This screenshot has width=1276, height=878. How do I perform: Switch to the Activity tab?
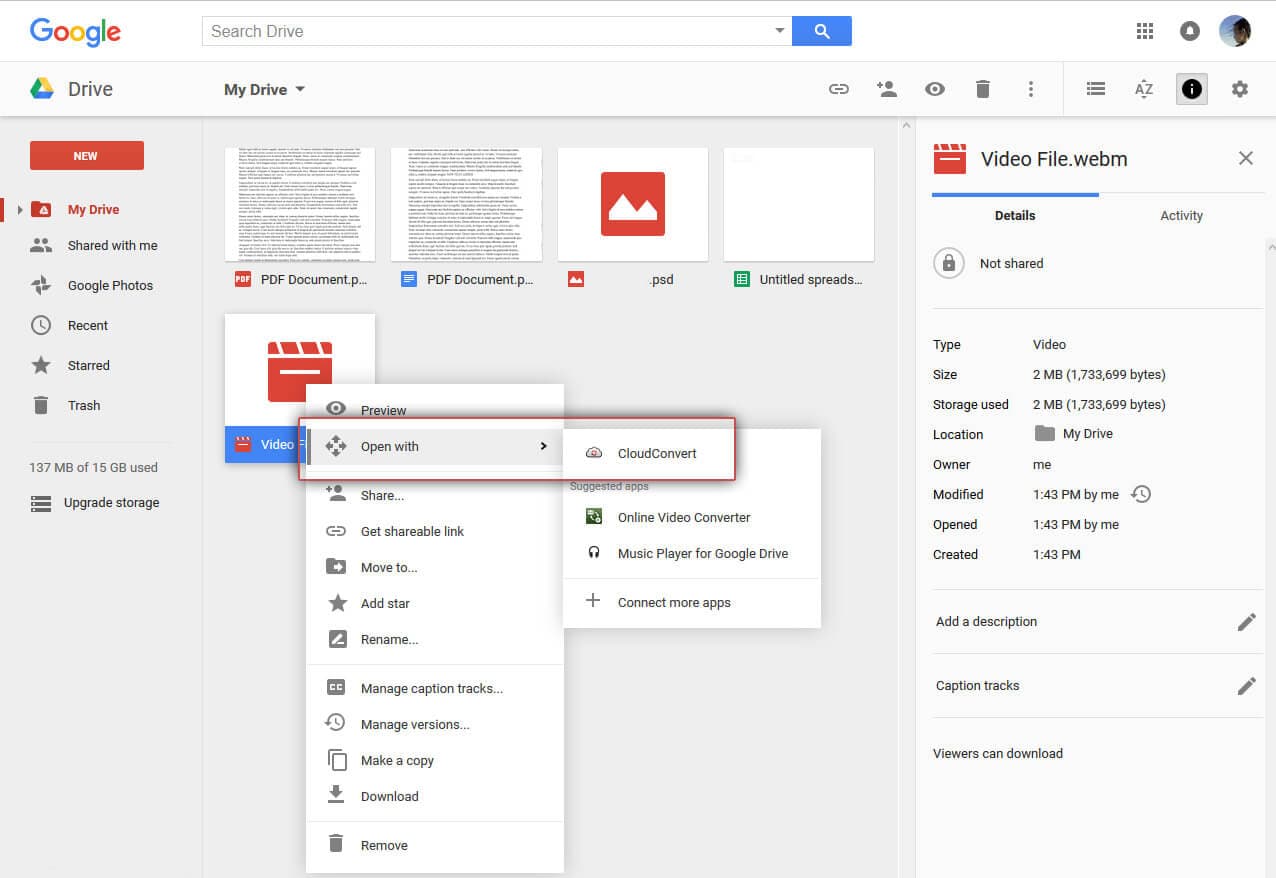[x=1182, y=216]
